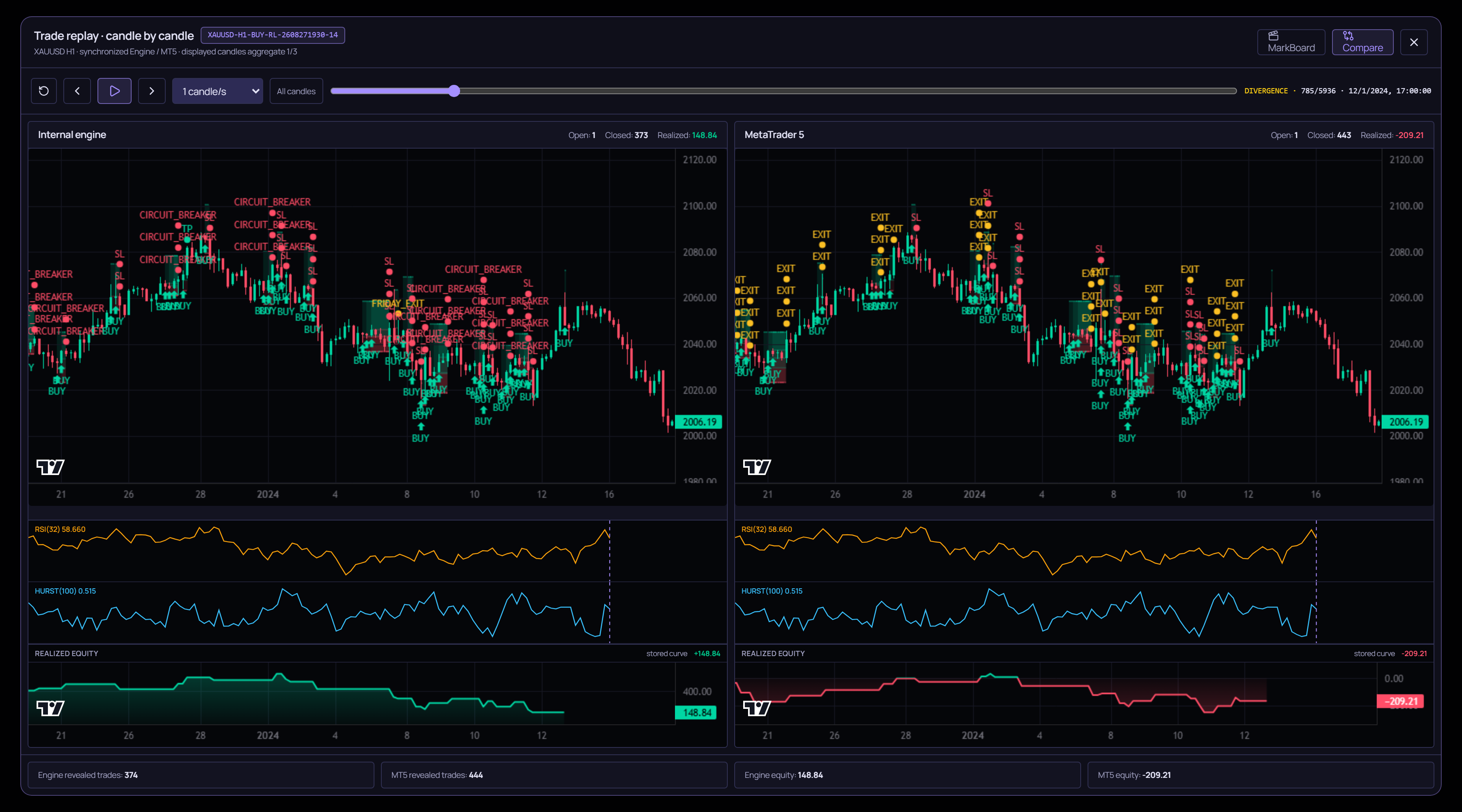This screenshot has height=812, width=1462.
Task: Click engine Realized: 148.84 header value
Action: (687, 135)
